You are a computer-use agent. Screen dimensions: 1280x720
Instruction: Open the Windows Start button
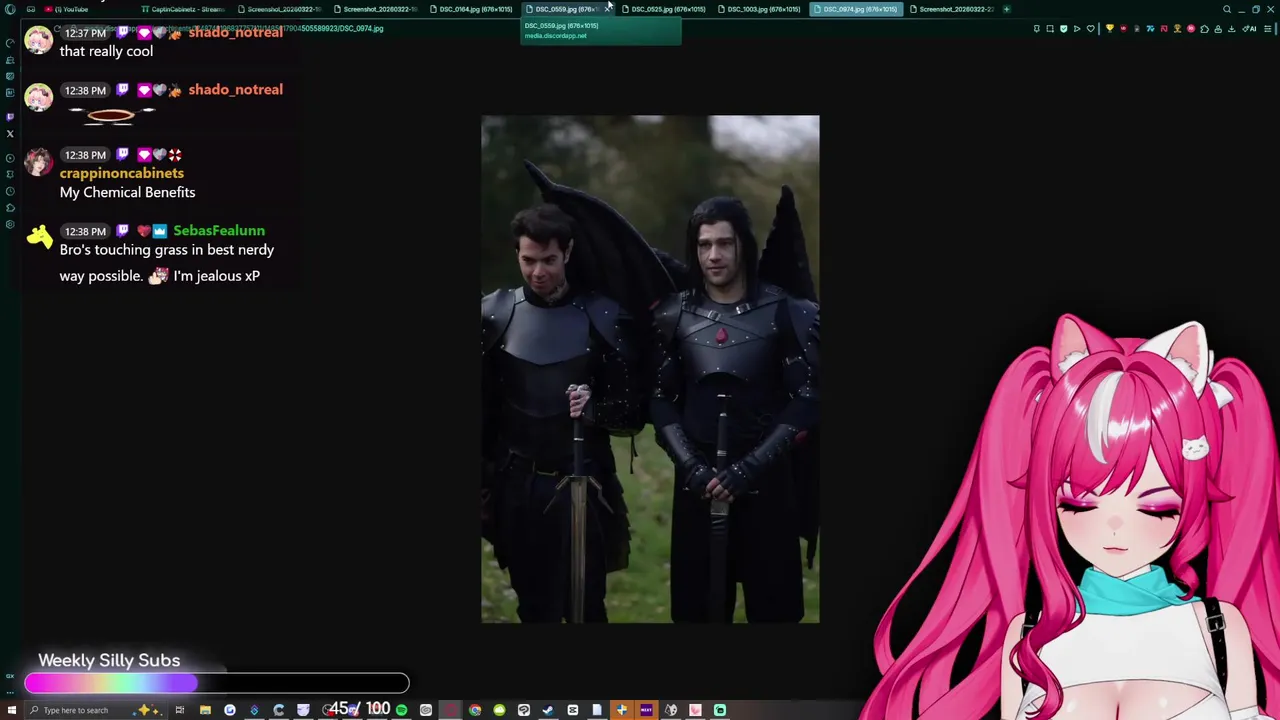tap(11, 710)
